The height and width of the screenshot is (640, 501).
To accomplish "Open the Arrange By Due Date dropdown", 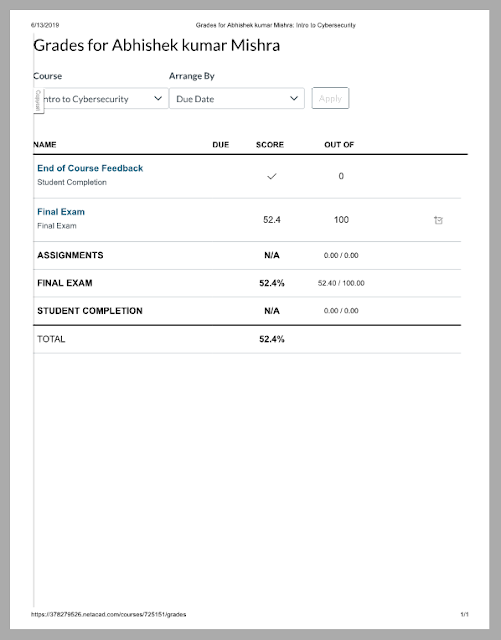I will 237,98.
